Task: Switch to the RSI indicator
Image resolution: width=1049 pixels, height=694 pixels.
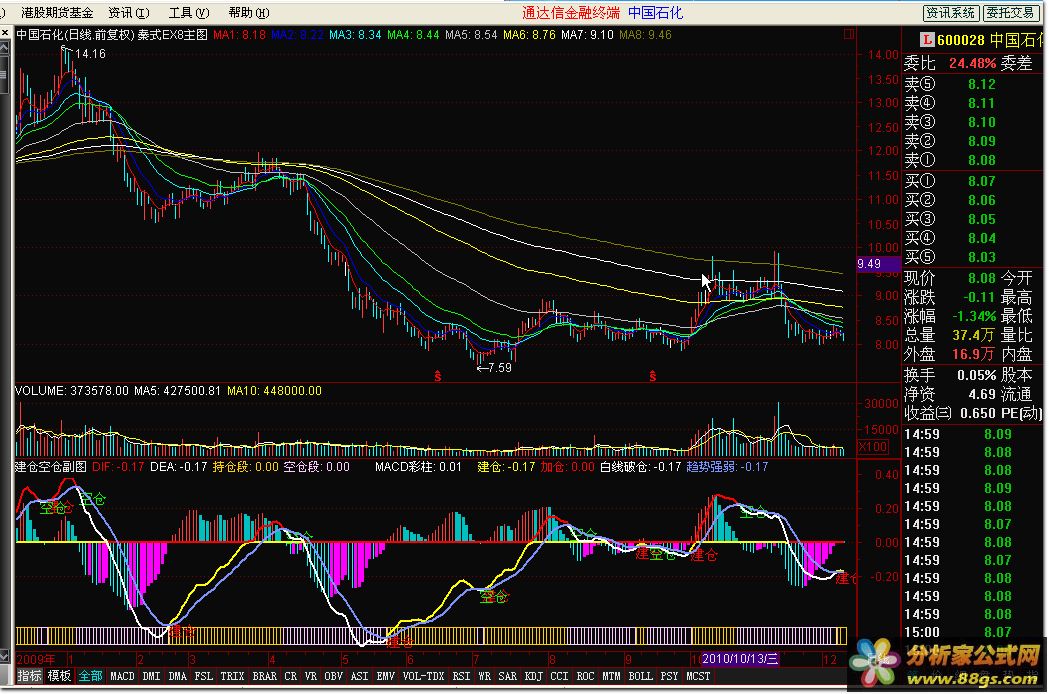Action: pos(461,677)
